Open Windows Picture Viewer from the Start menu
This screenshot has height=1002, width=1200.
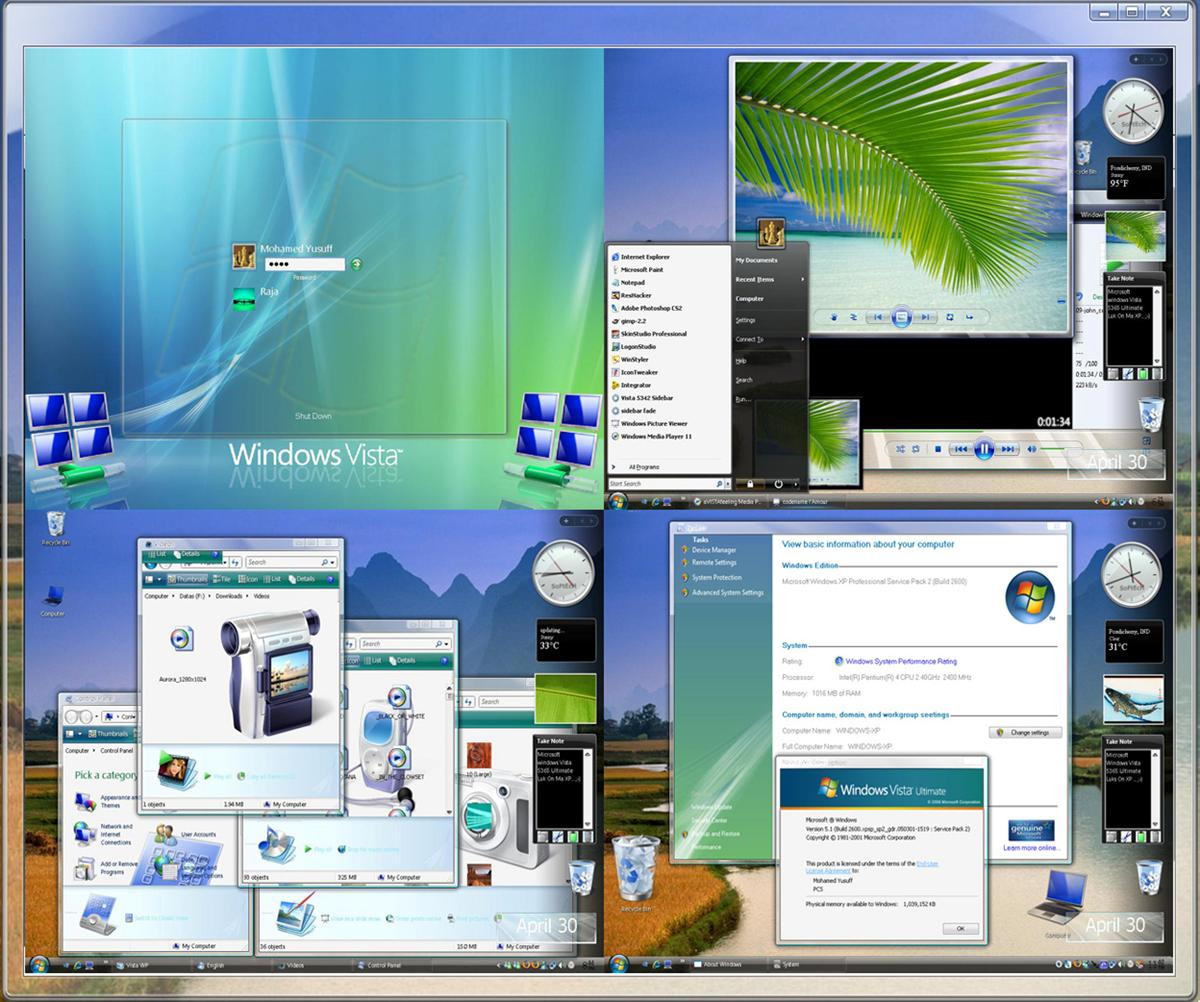649,424
